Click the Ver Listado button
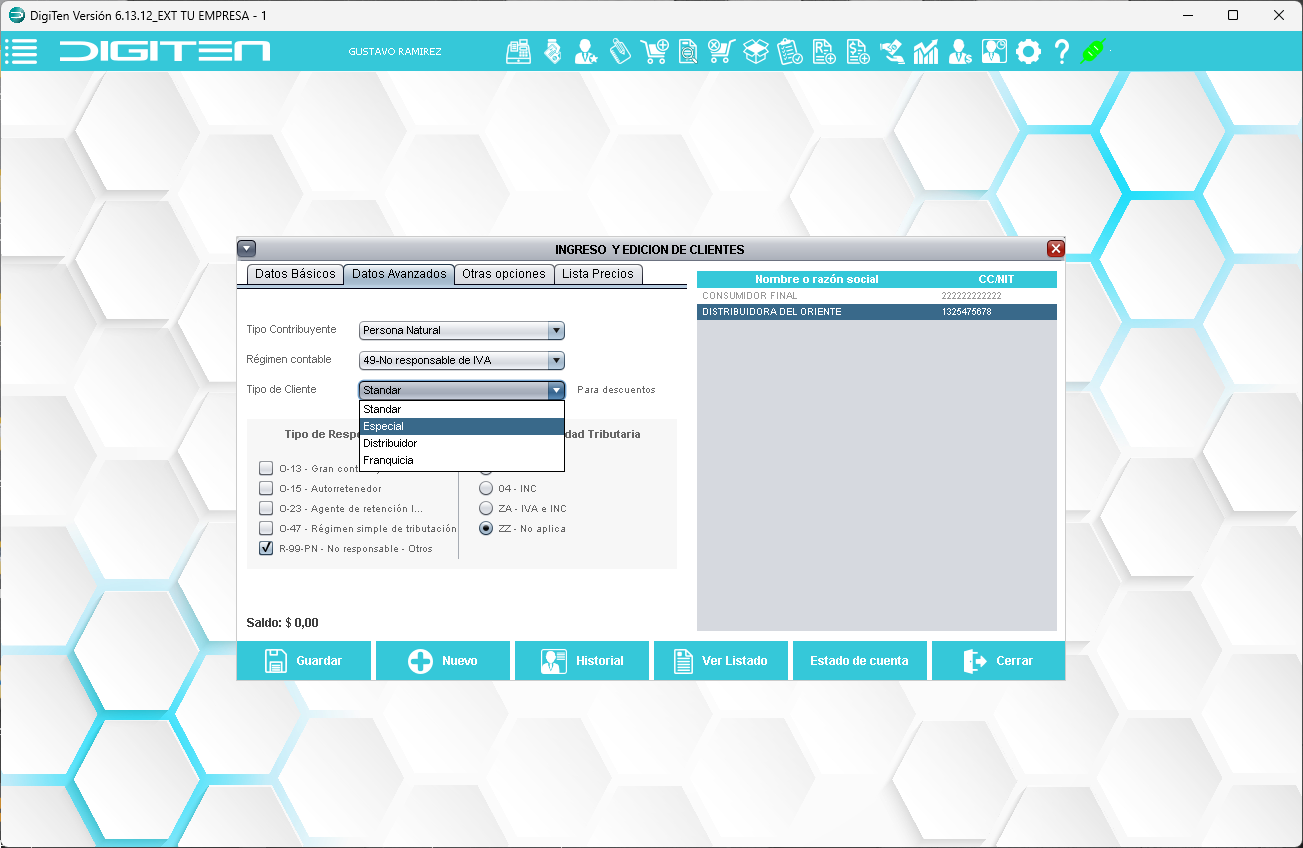This screenshot has height=848, width=1303. click(721, 661)
